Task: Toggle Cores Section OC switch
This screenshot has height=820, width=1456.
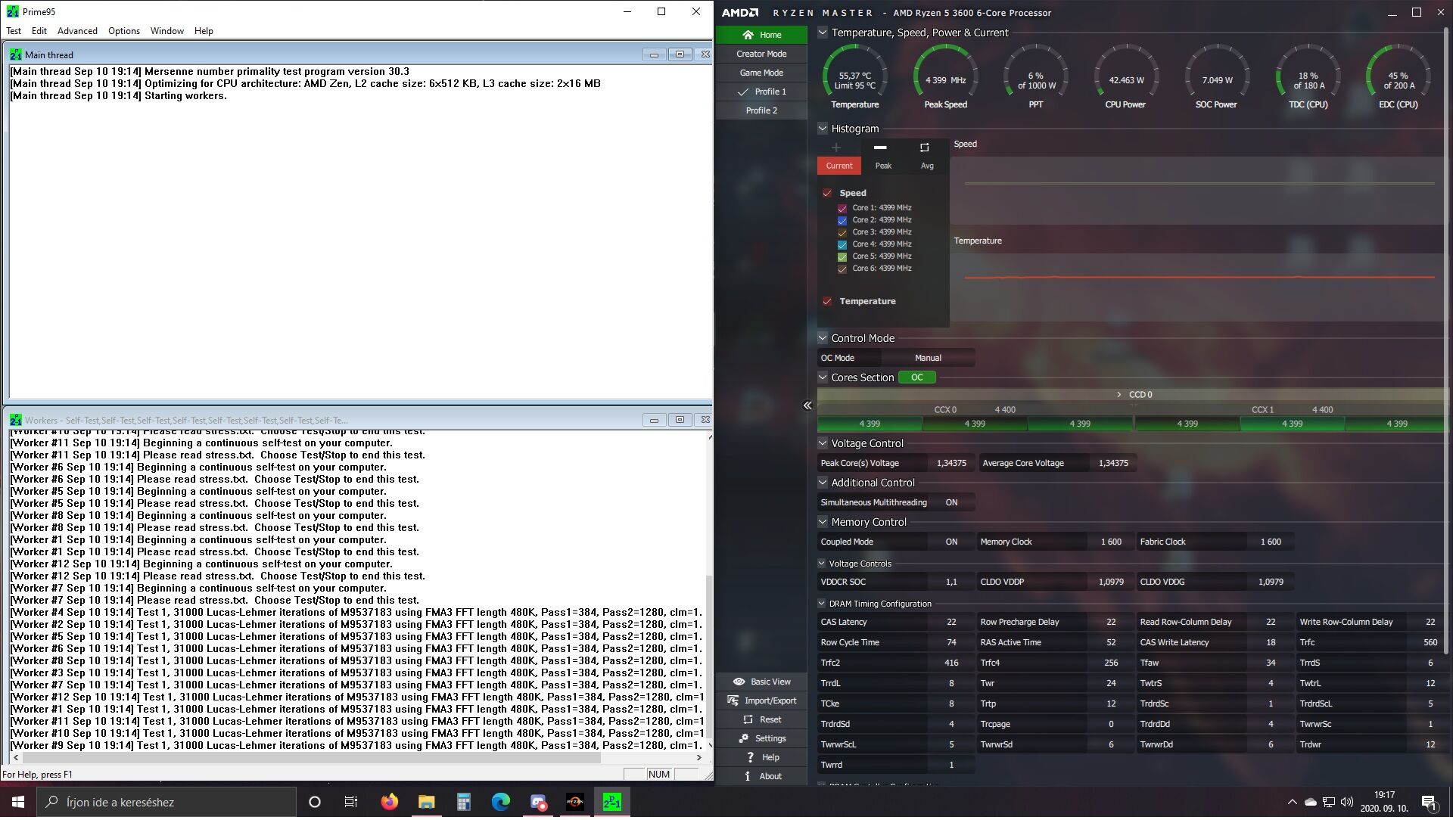Action: point(919,378)
